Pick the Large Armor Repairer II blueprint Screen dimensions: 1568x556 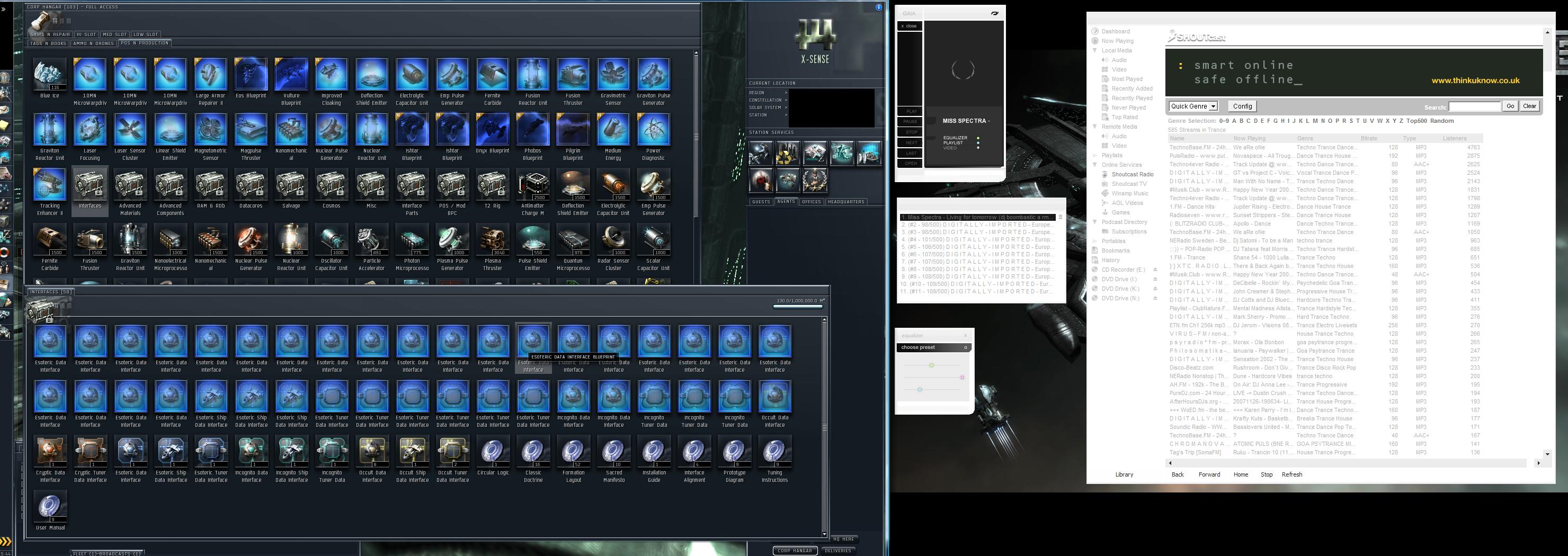pyautogui.click(x=211, y=74)
